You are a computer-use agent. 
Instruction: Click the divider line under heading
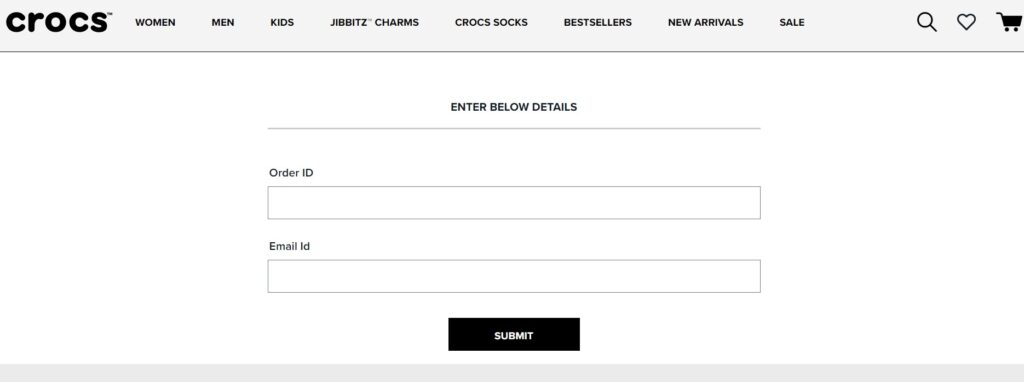pyautogui.click(x=514, y=129)
